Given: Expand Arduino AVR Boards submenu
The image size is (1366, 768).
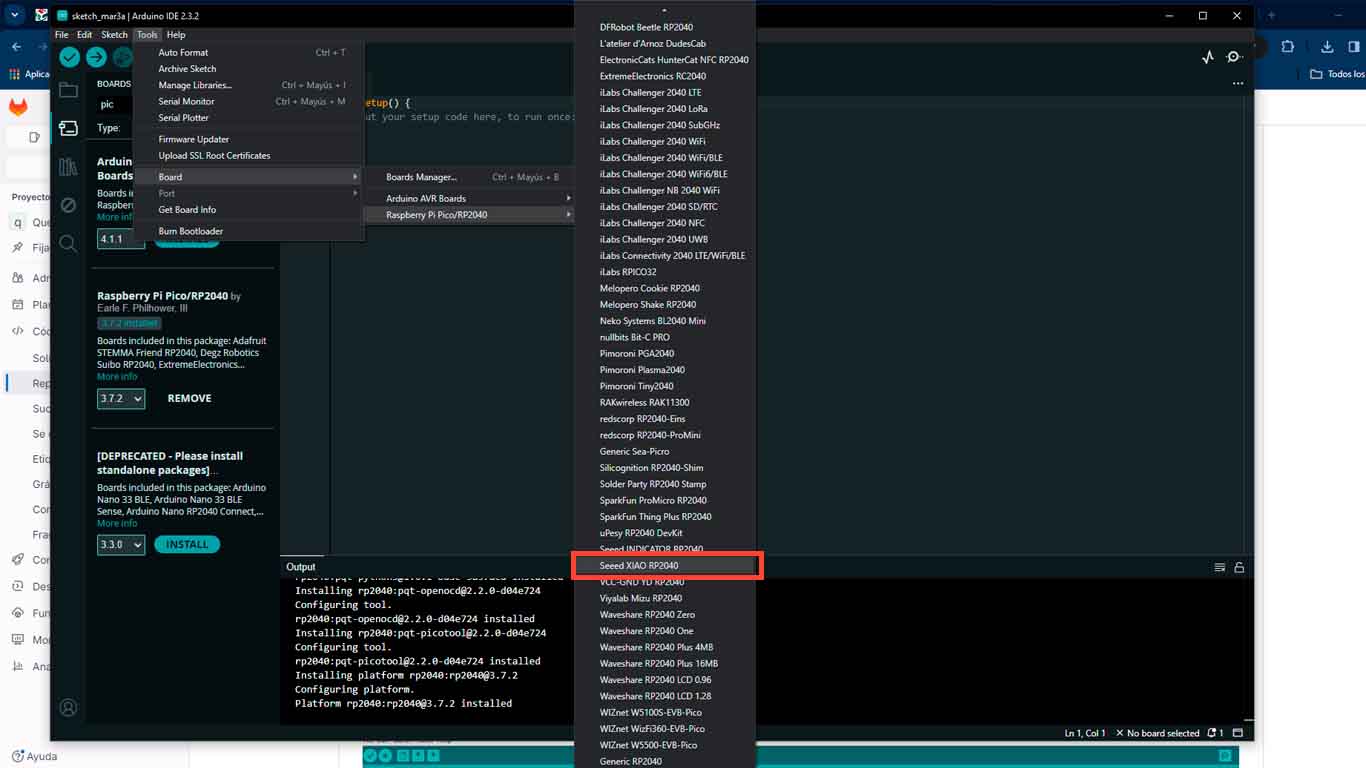Looking at the screenshot, I should 468,198.
